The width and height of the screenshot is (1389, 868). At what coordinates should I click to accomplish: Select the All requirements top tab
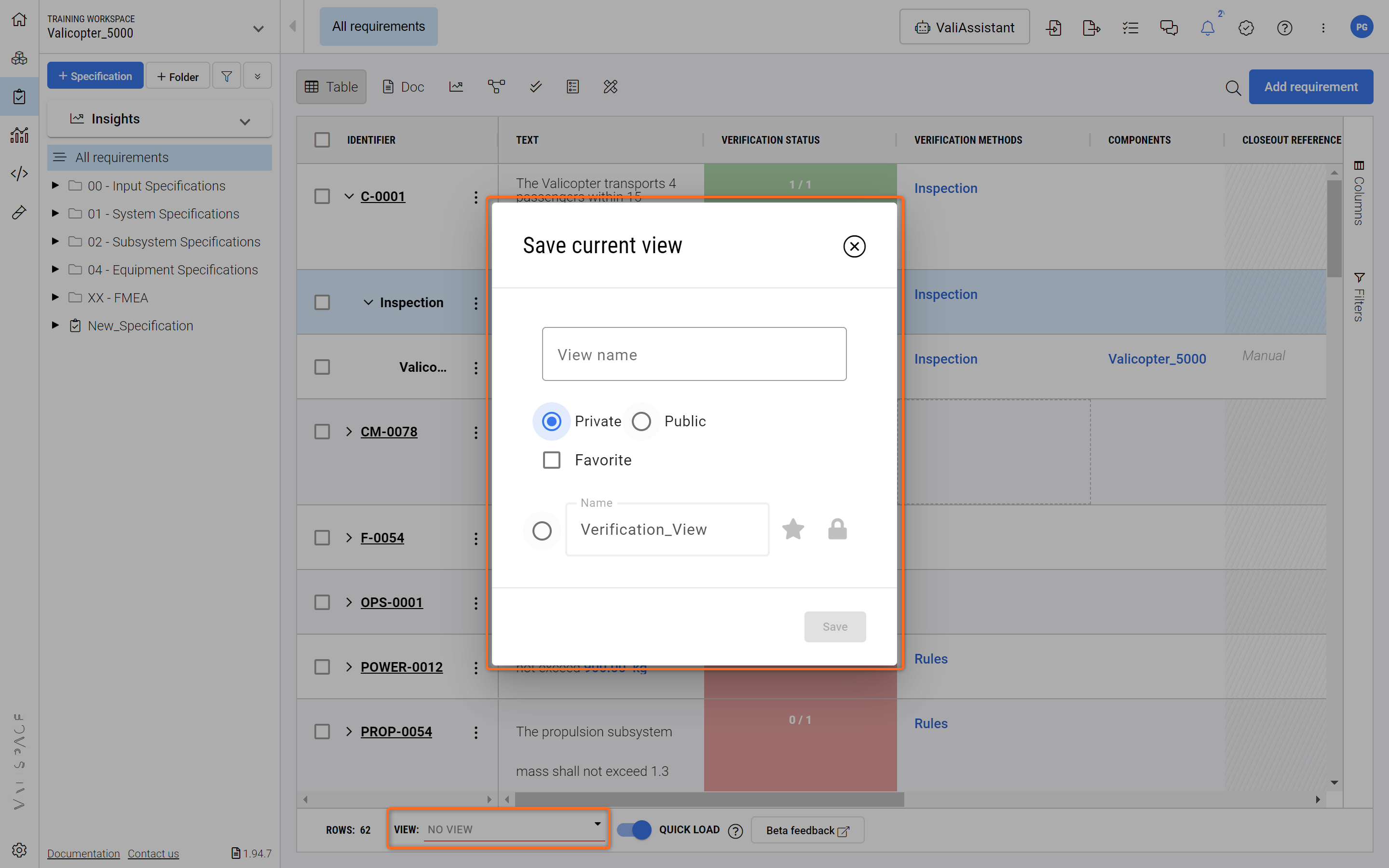click(x=378, y=27)
